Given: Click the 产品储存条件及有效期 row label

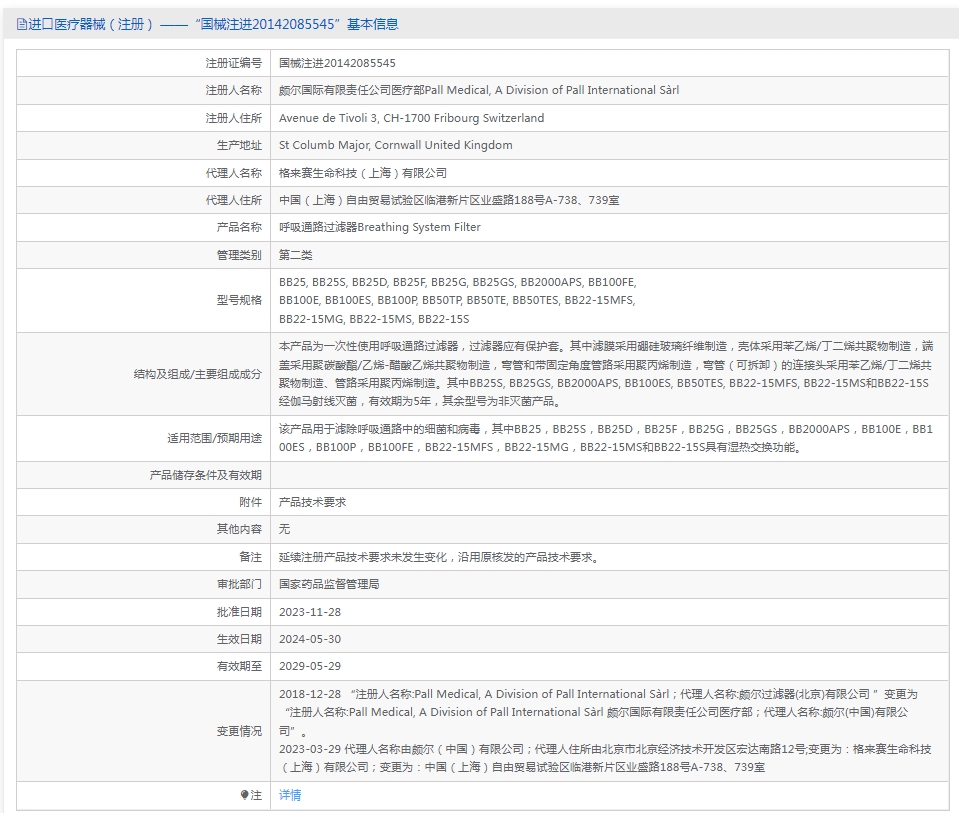Looking at the screenshot, I should tap(206, 475).
